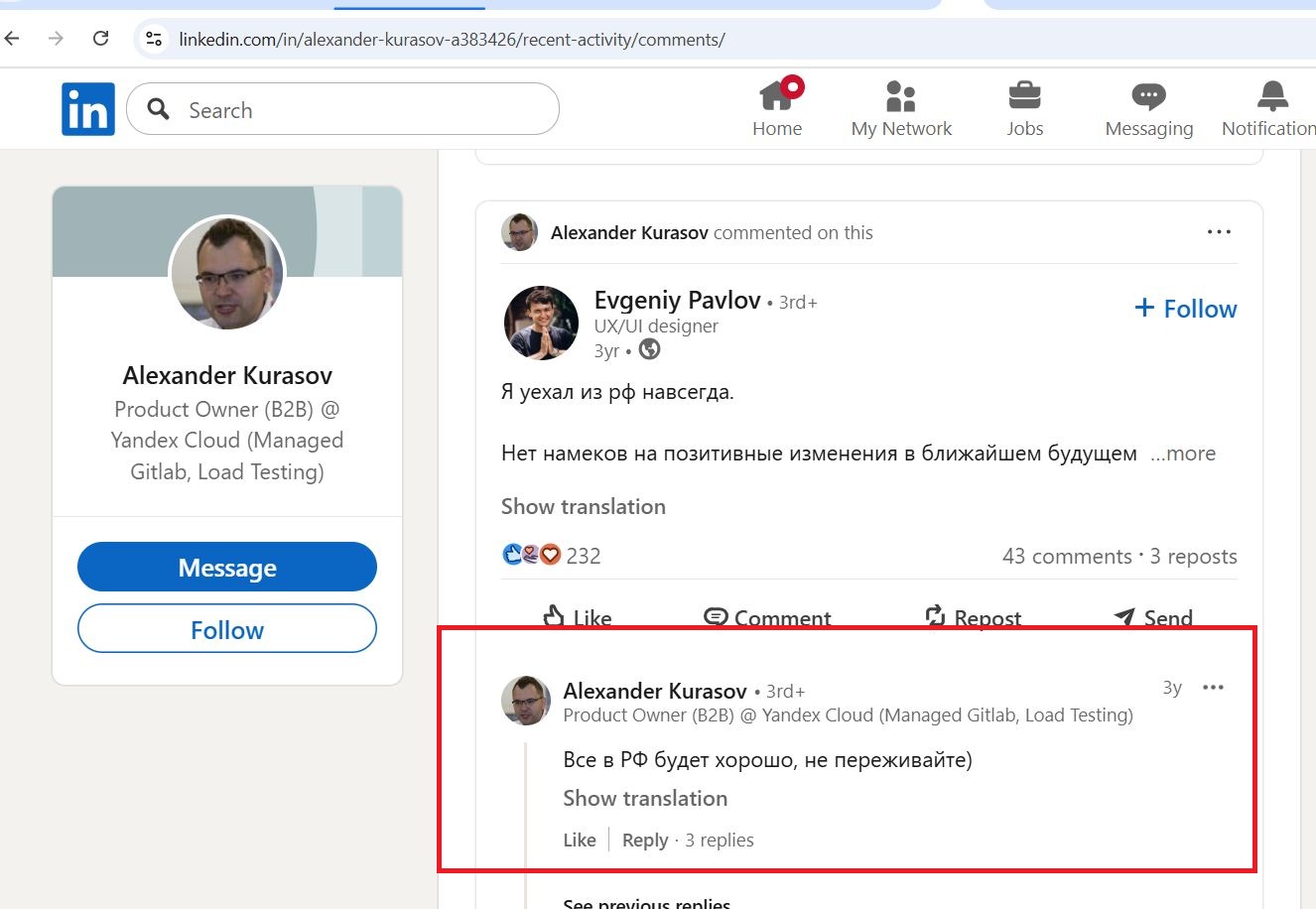Follow Evgeniy Pavlov from the post
Viewport: 1316px width, 909px height.
[1186, 309]
